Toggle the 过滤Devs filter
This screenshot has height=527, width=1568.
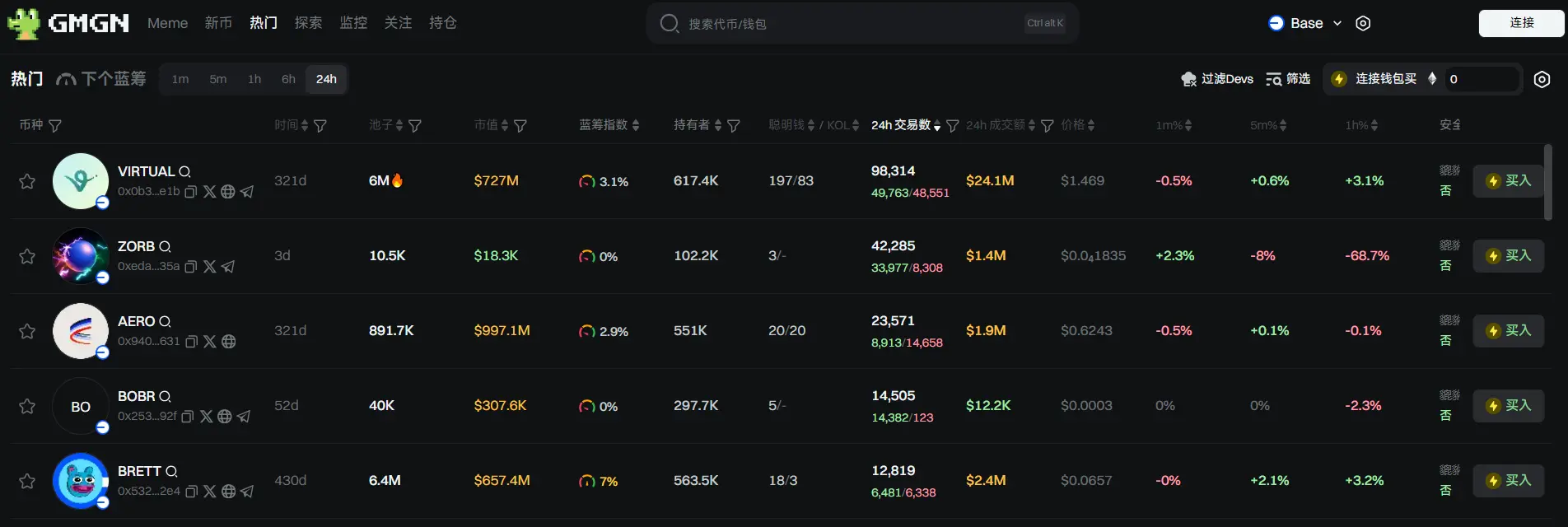[1217, 79]
